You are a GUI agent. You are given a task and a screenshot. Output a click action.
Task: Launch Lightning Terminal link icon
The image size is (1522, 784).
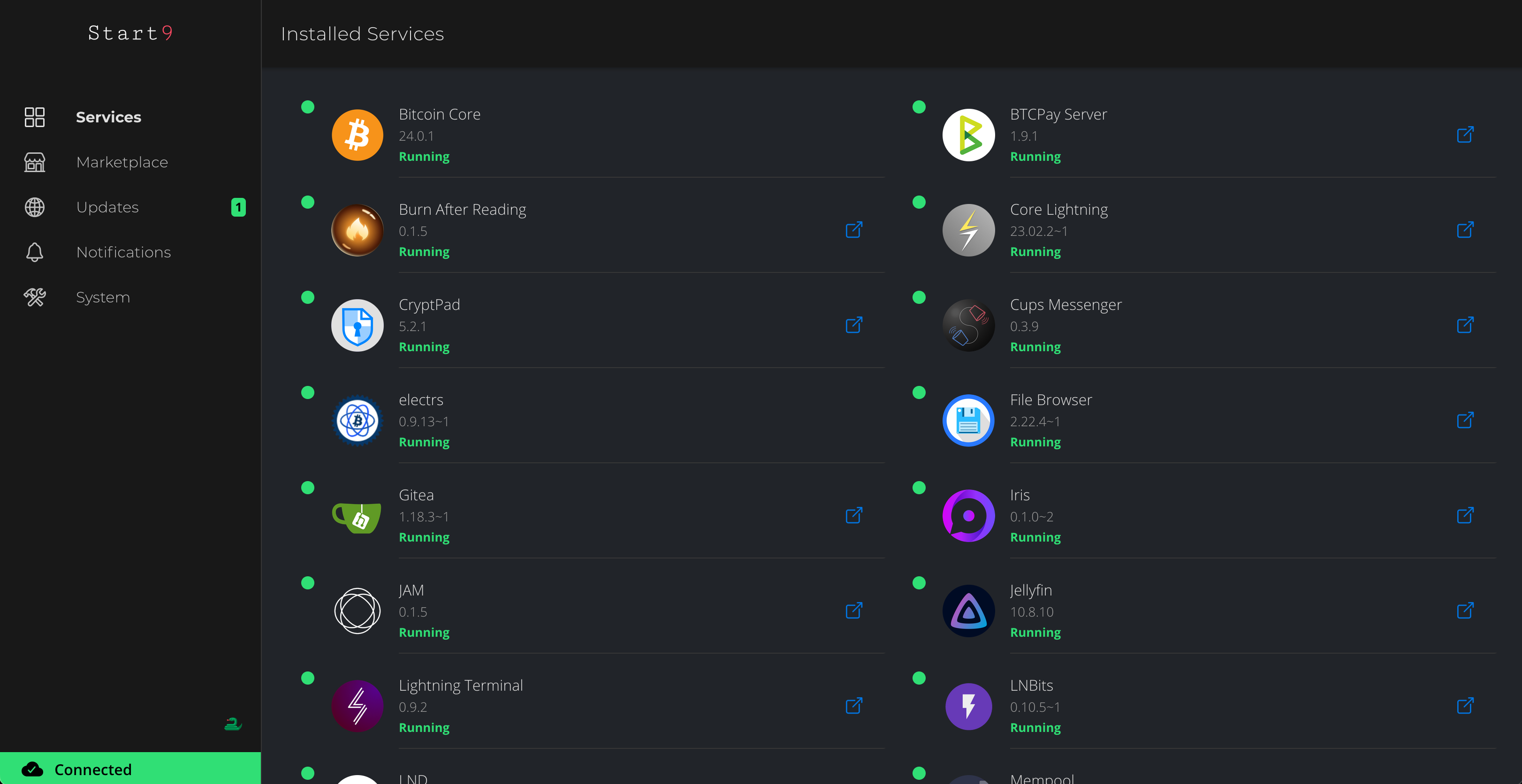pos(854,706)
